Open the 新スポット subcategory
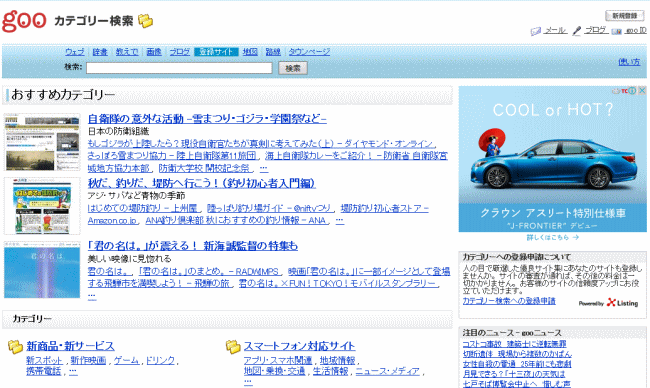Viewport: 650px width, 388px height. pyautogui.click(x=44, y=361)
